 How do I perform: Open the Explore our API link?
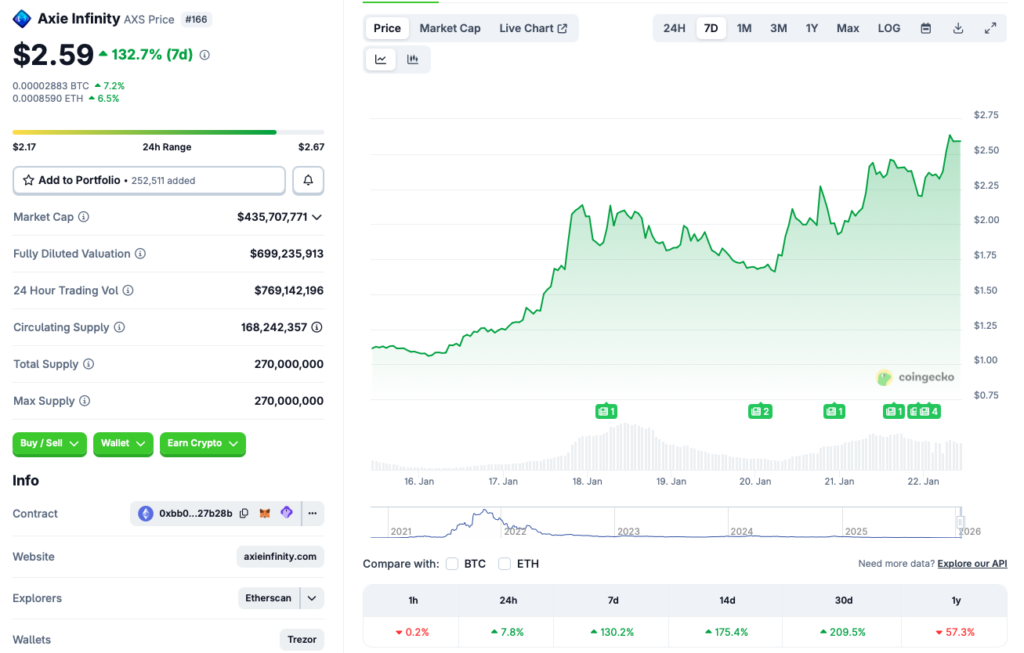[x=971, y=563]
